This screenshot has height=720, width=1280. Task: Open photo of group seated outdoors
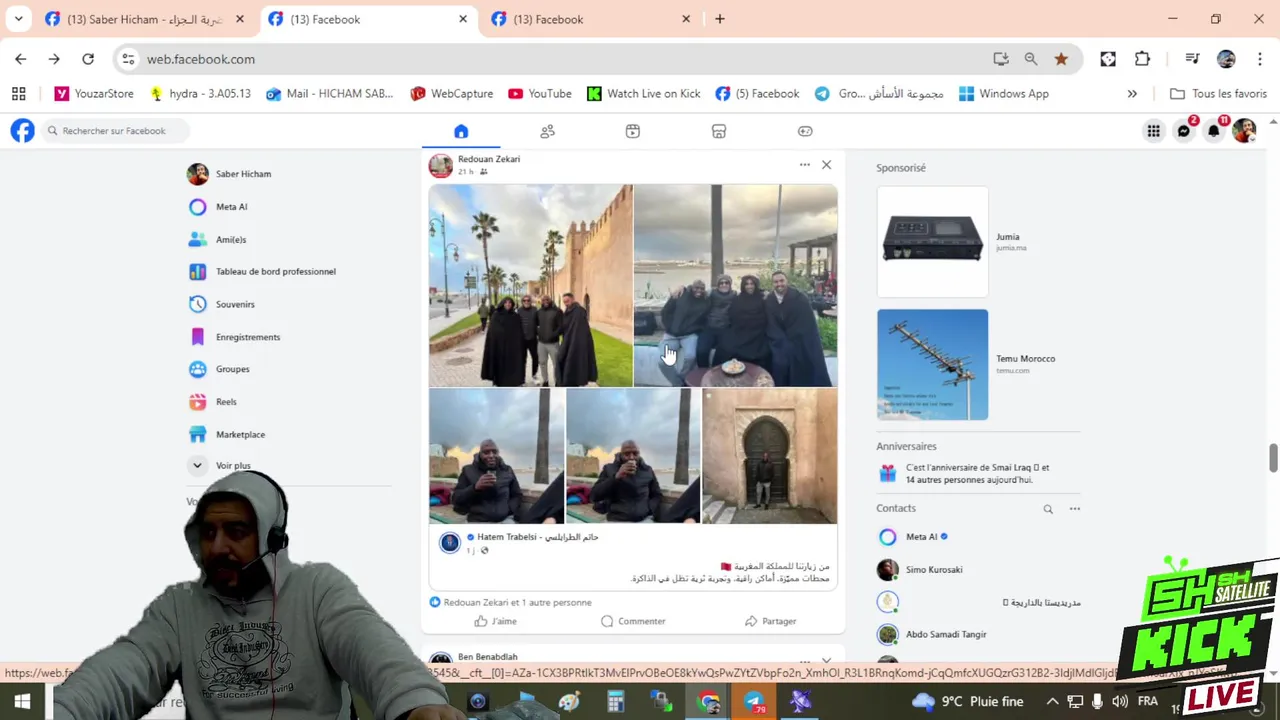[735, 285]
